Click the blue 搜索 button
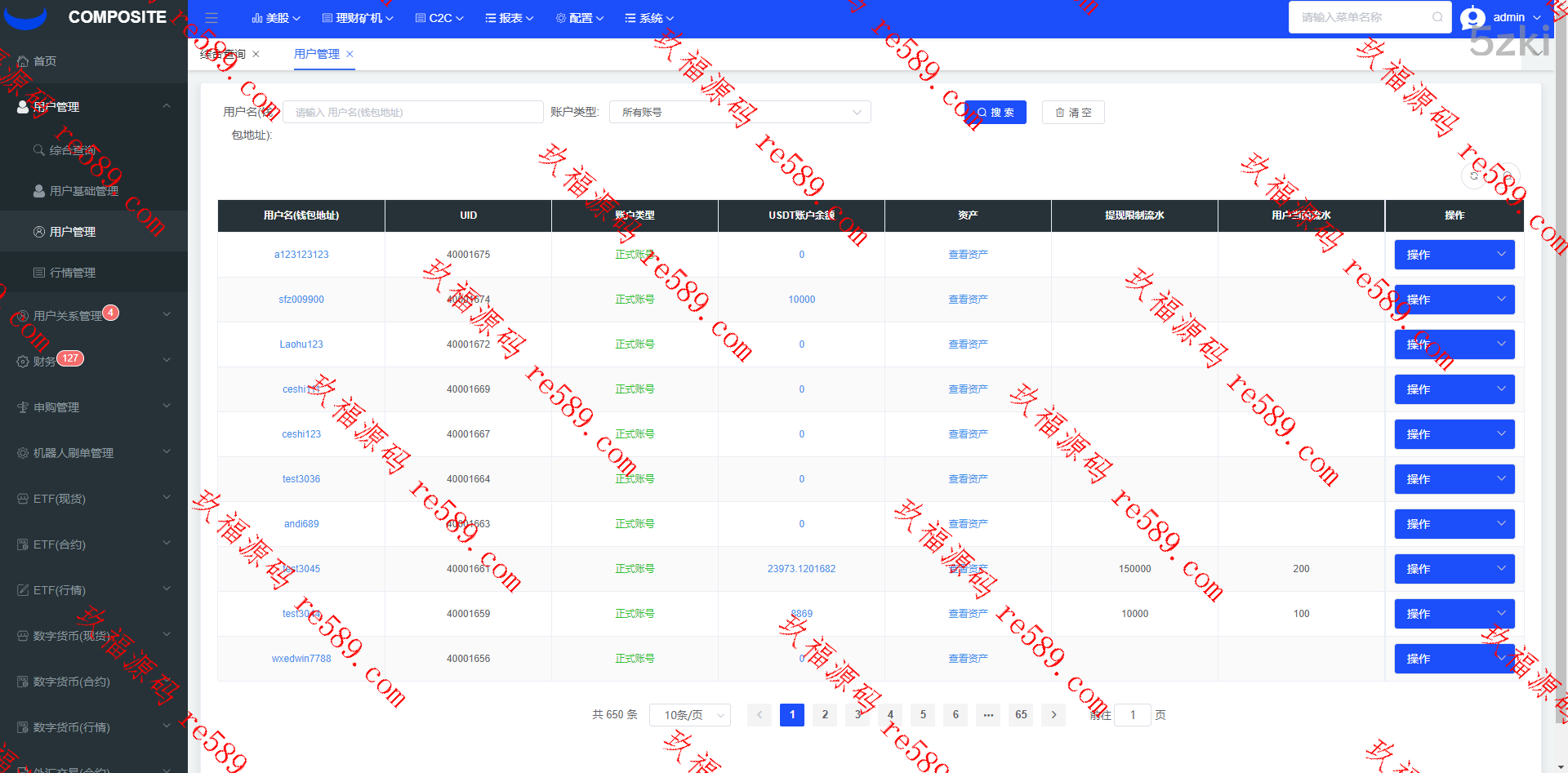The image size is (1568, 773). pos(996,112)
